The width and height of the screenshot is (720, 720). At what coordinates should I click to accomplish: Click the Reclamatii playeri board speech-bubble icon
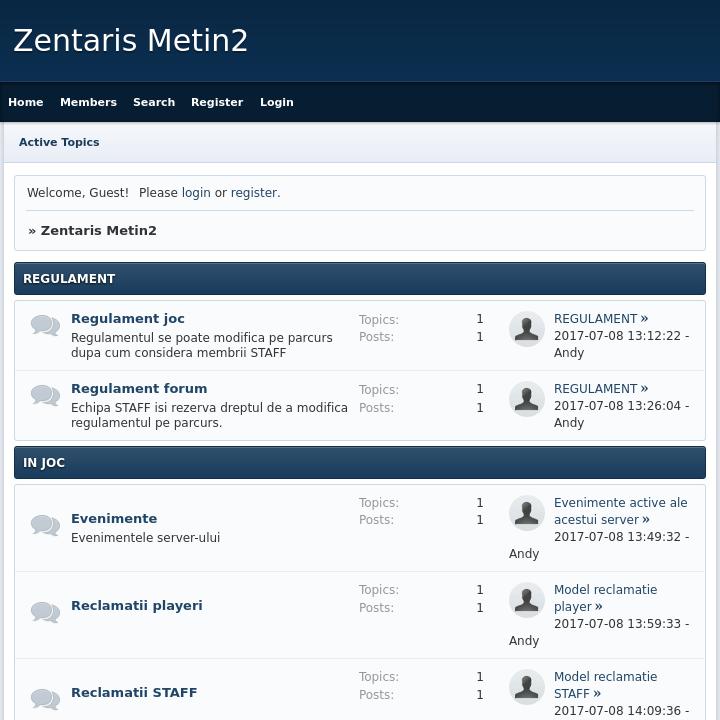click(45, 613)
